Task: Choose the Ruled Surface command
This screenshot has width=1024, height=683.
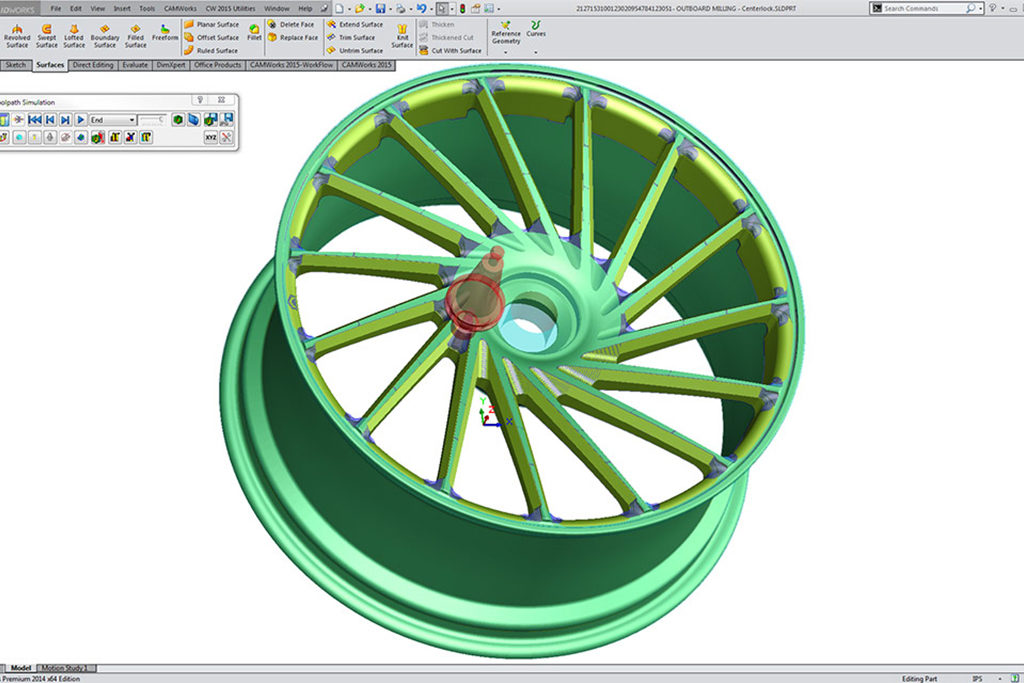Action: (211, 50)
